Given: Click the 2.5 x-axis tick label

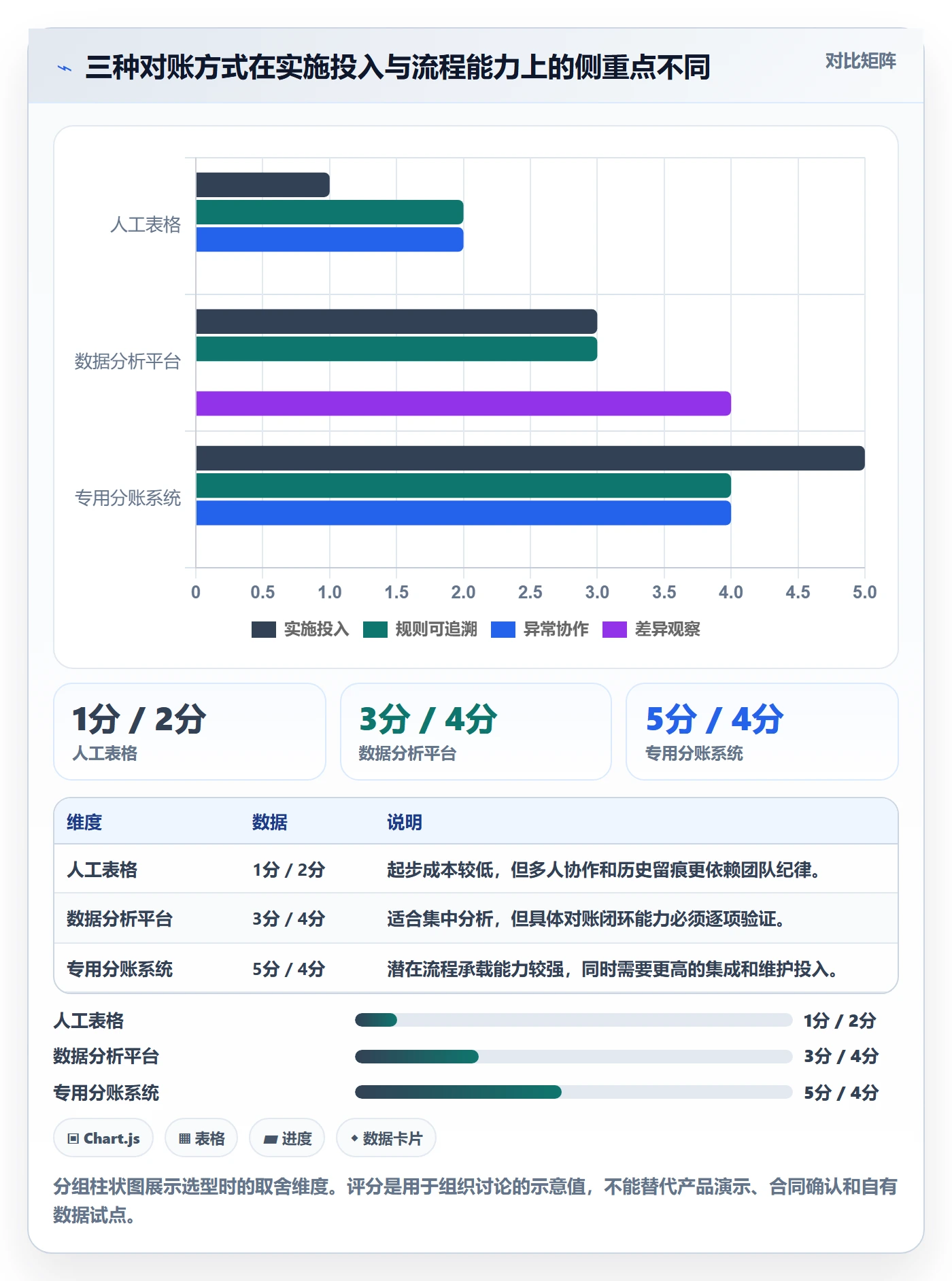Looking at the screenshot, I should pyautogui.click(x=530, y=592).
